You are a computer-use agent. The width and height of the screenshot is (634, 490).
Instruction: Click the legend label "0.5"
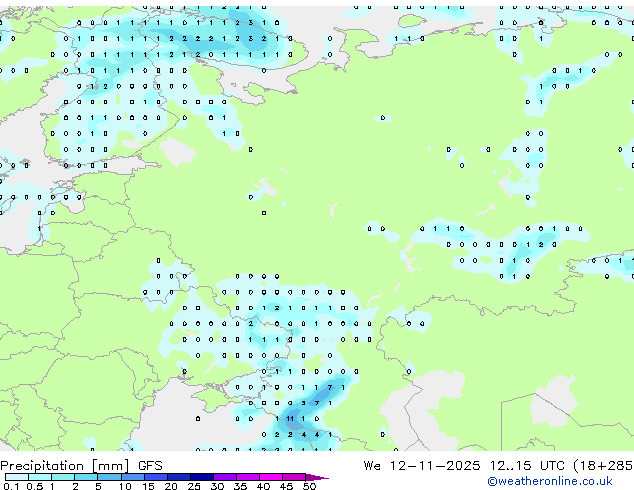[x=34, y=486]
